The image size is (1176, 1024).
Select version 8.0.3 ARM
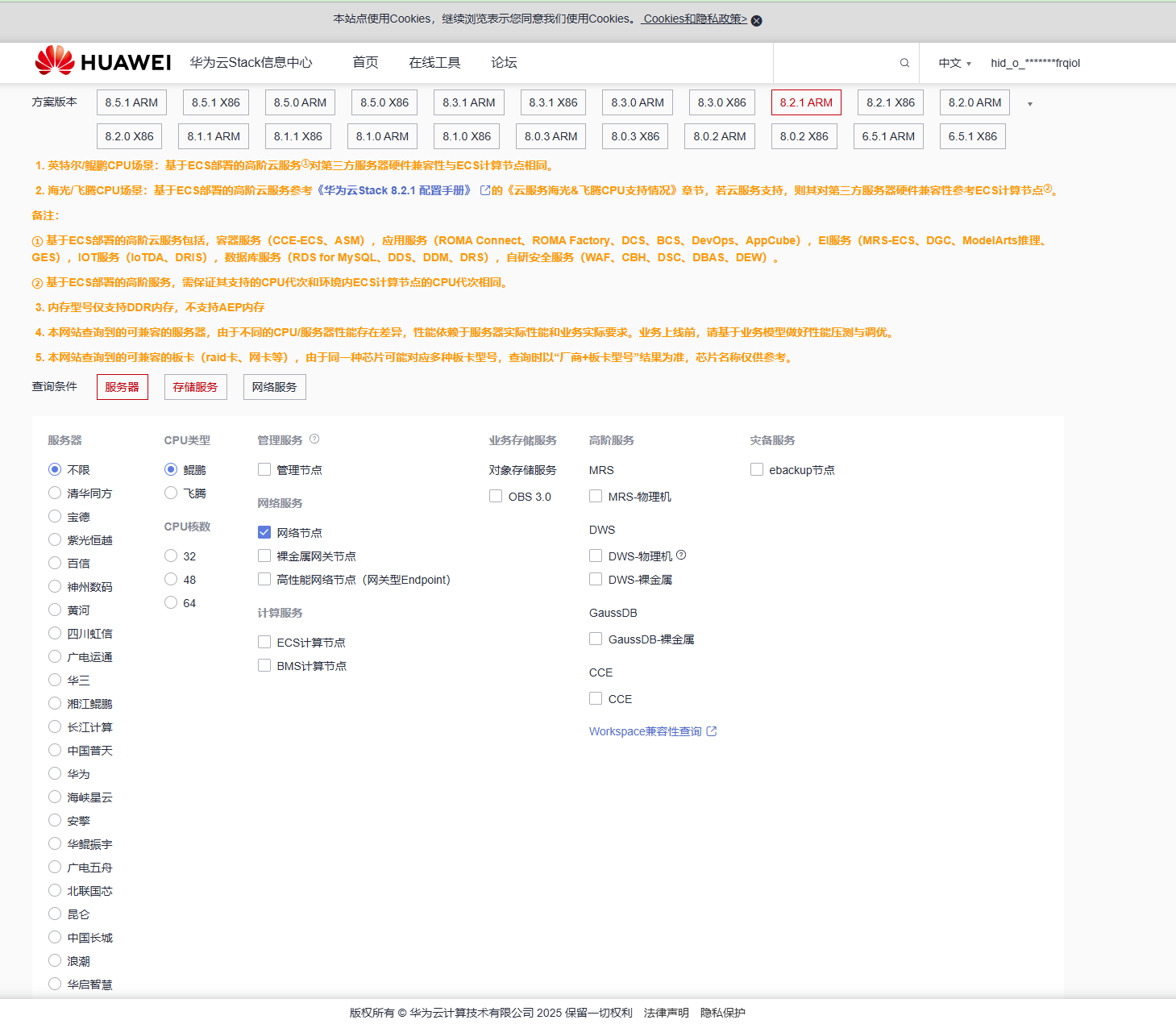pyautogui.click(x=551, y=136)
